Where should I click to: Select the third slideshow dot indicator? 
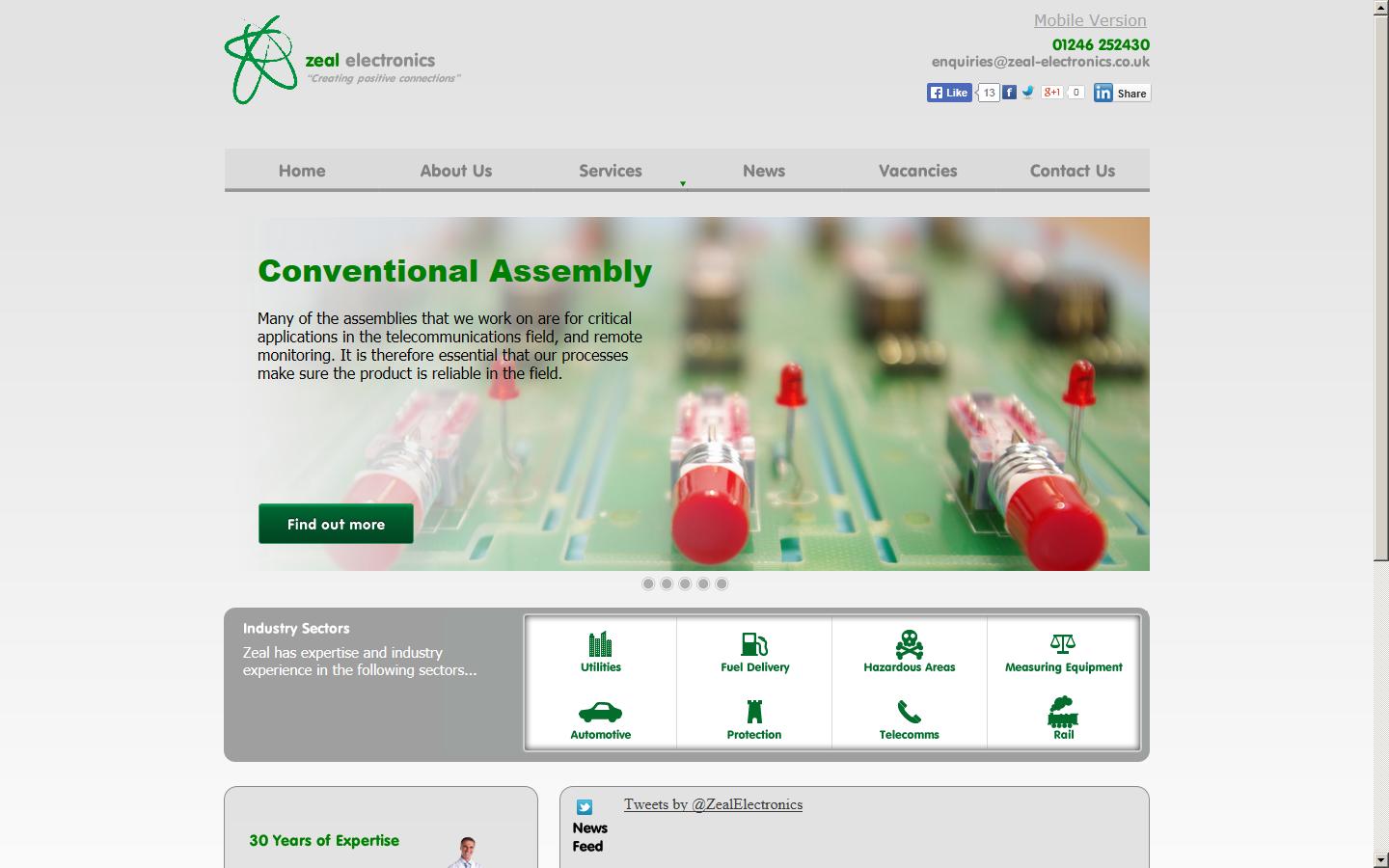(685, 583)
